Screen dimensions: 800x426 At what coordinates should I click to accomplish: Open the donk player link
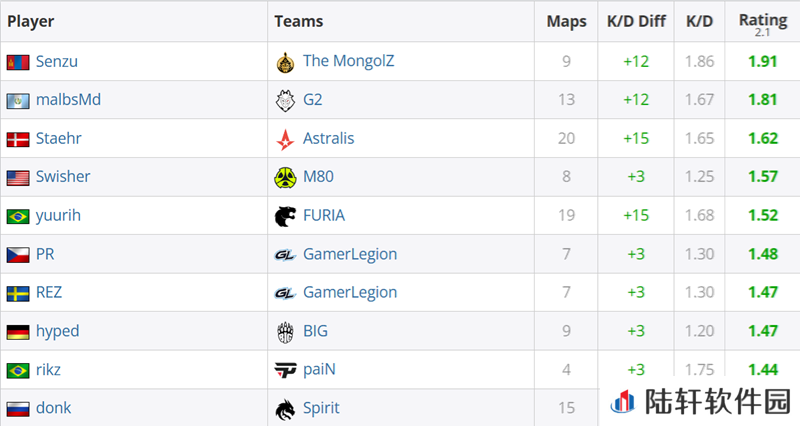click(54, 408)
